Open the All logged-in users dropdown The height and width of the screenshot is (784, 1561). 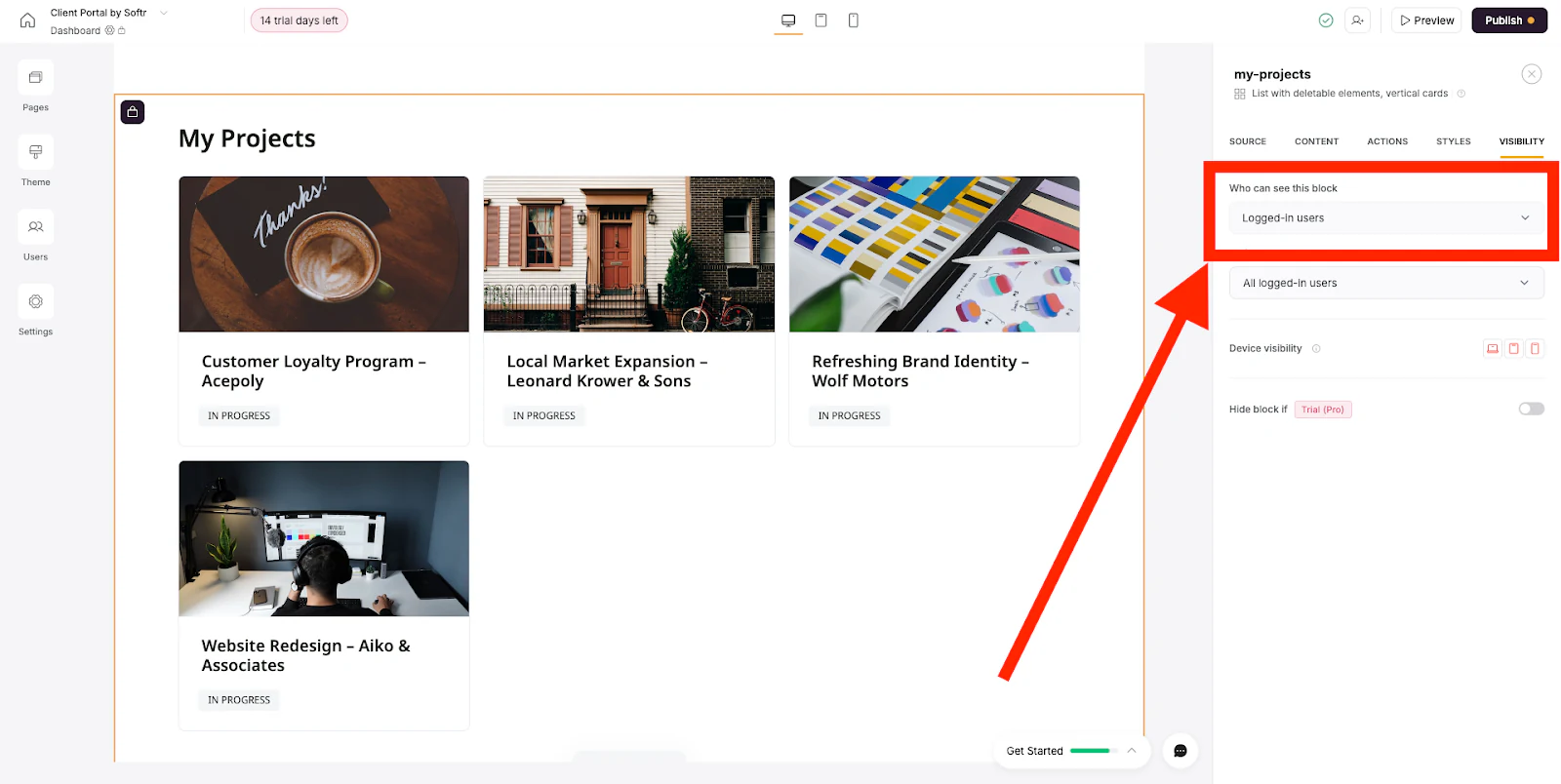[x=1386, y=283]
